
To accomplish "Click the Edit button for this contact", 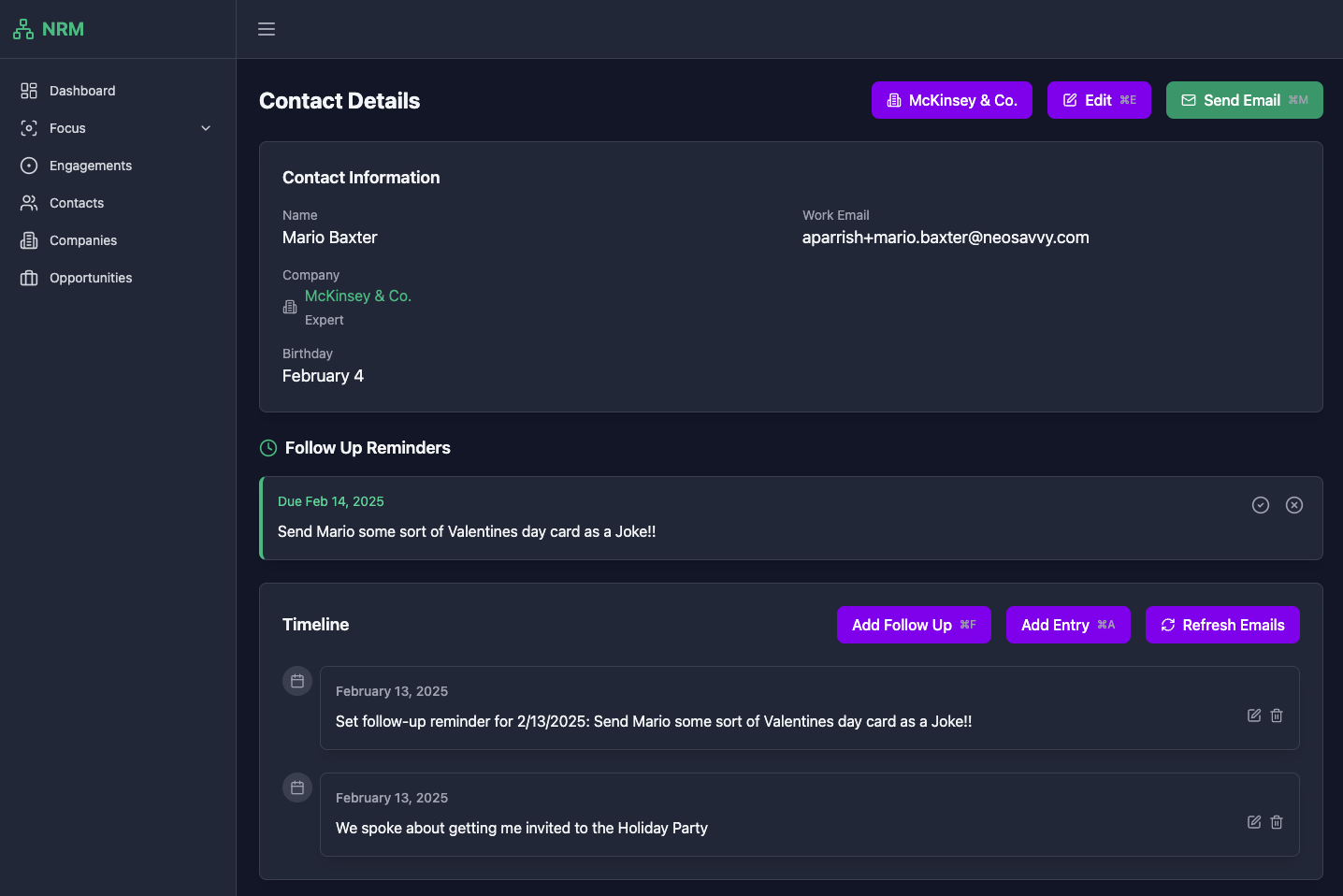I will [x=1099, y=100].
